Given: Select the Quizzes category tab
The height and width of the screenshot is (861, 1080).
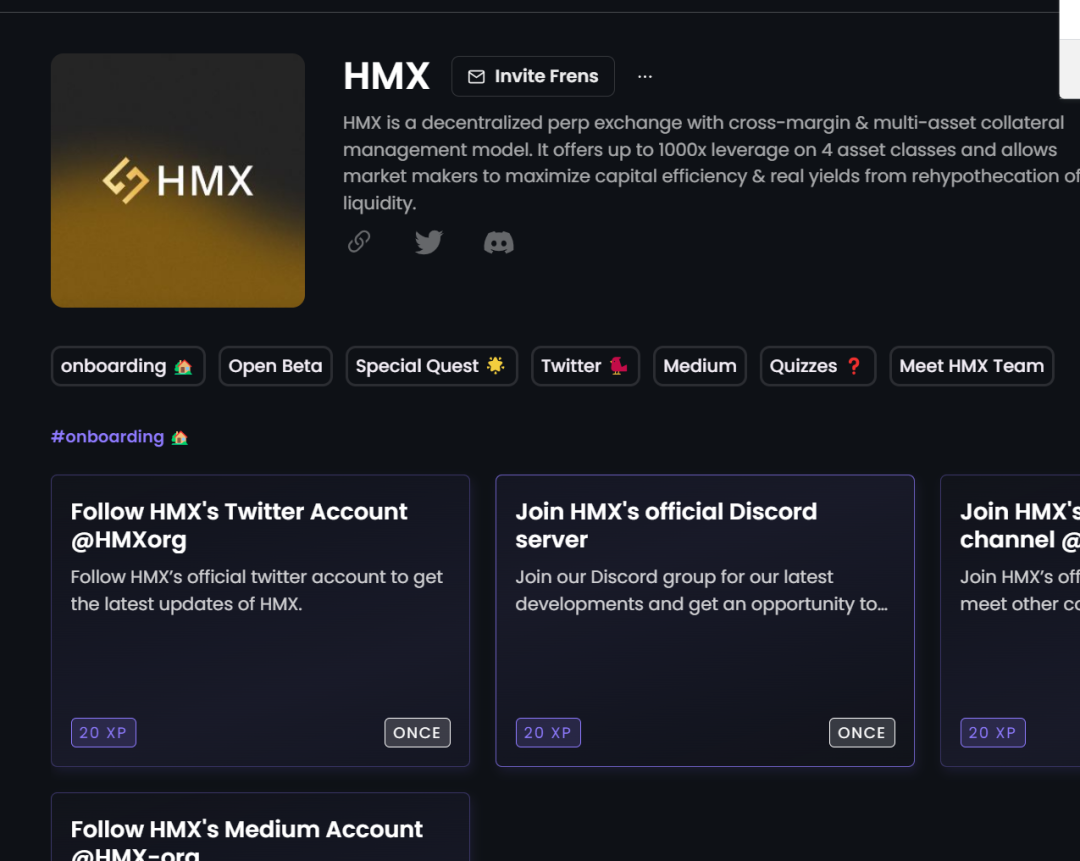Looking at the screenshot, I should click(818, 366).
